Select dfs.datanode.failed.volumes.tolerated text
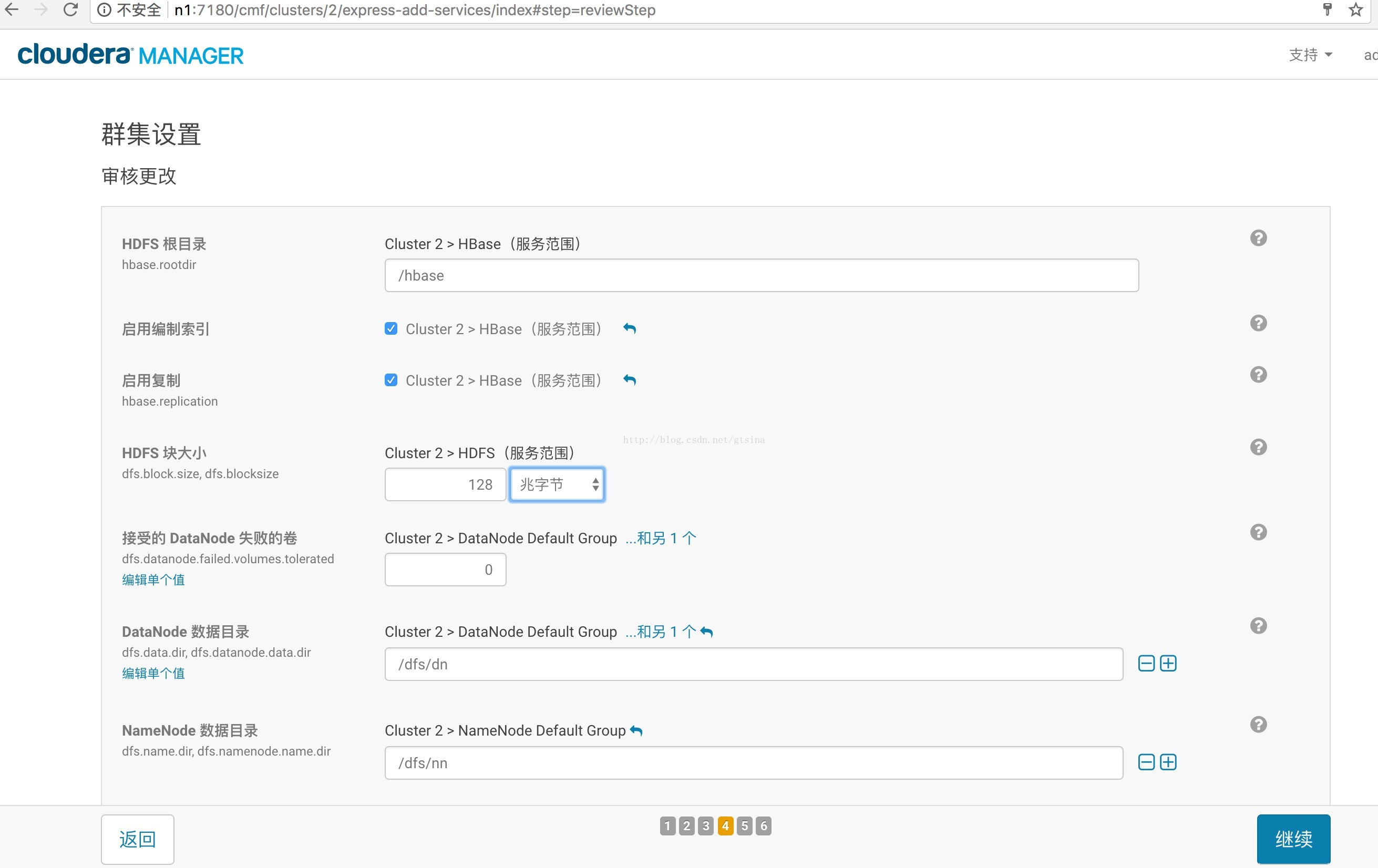 tap(228, 559)
